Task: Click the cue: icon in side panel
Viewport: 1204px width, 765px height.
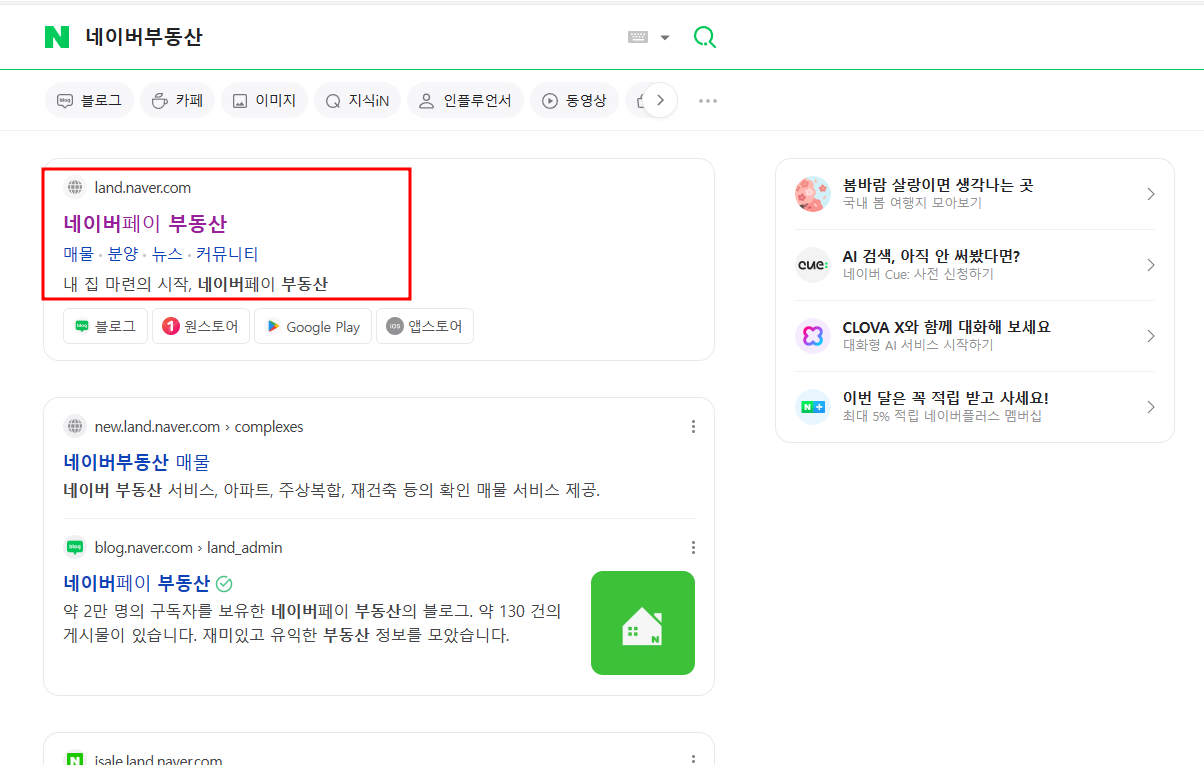Action: (x=813, y=265)
